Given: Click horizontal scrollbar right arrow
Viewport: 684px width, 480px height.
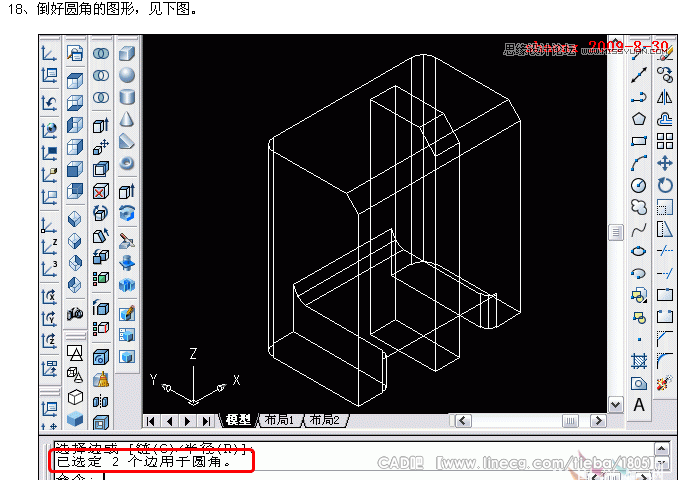Looking at the screenshot, I should [x=598, y=421].
